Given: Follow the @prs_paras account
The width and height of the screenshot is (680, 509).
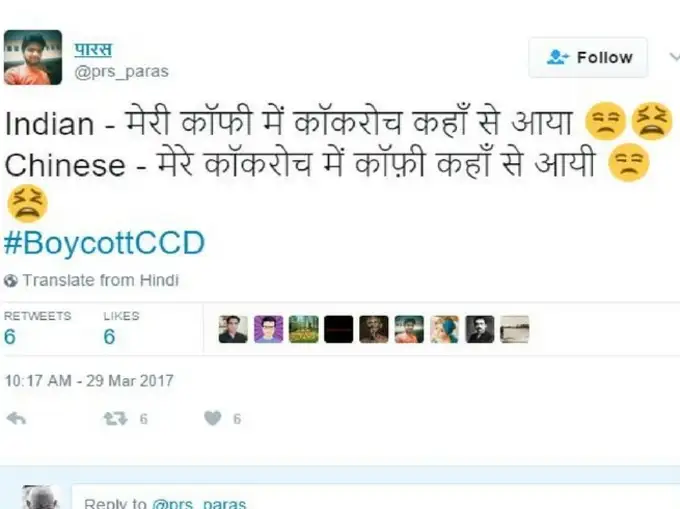Looking at the screenshot, I should point(588,57).
